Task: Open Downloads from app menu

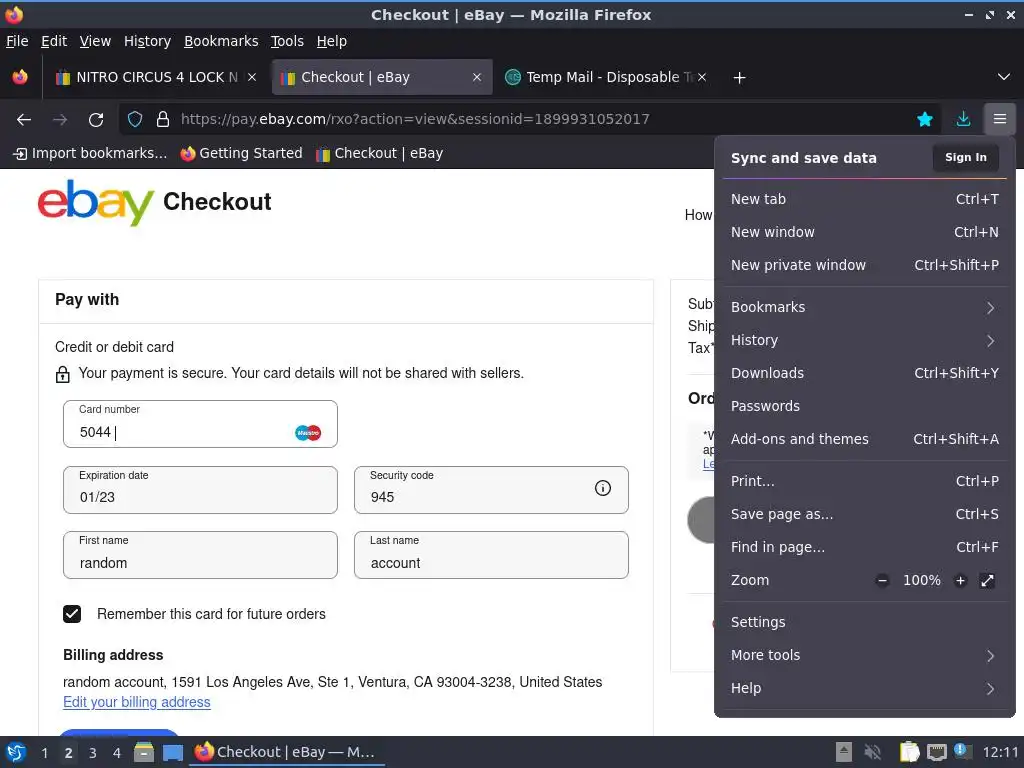Action: click(864, 373)
